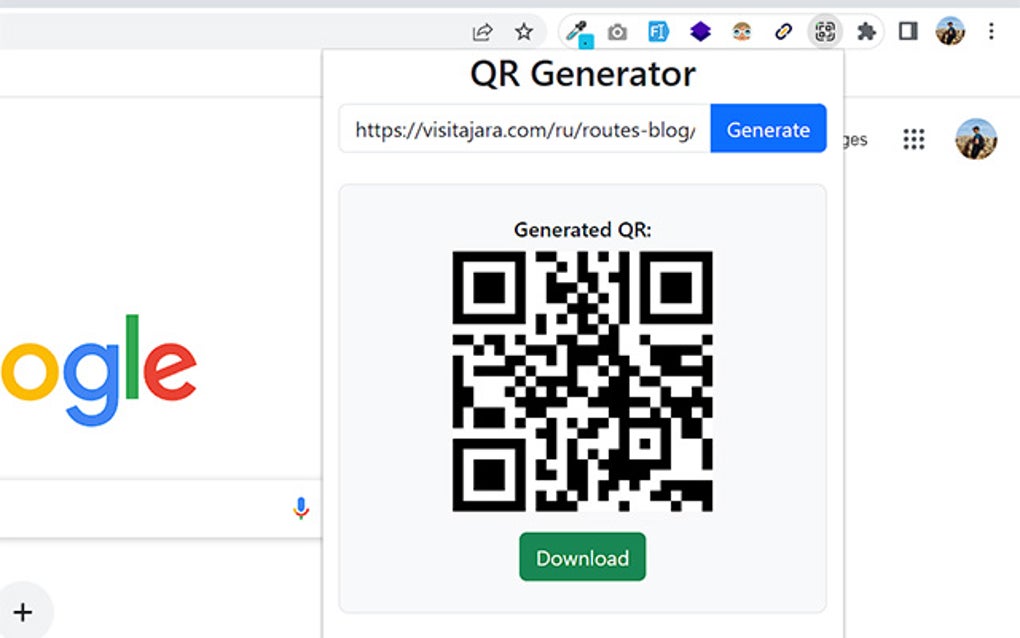Open the browser side panel
Viewport: 1020px width, 638px height.
tap(906, 31)
